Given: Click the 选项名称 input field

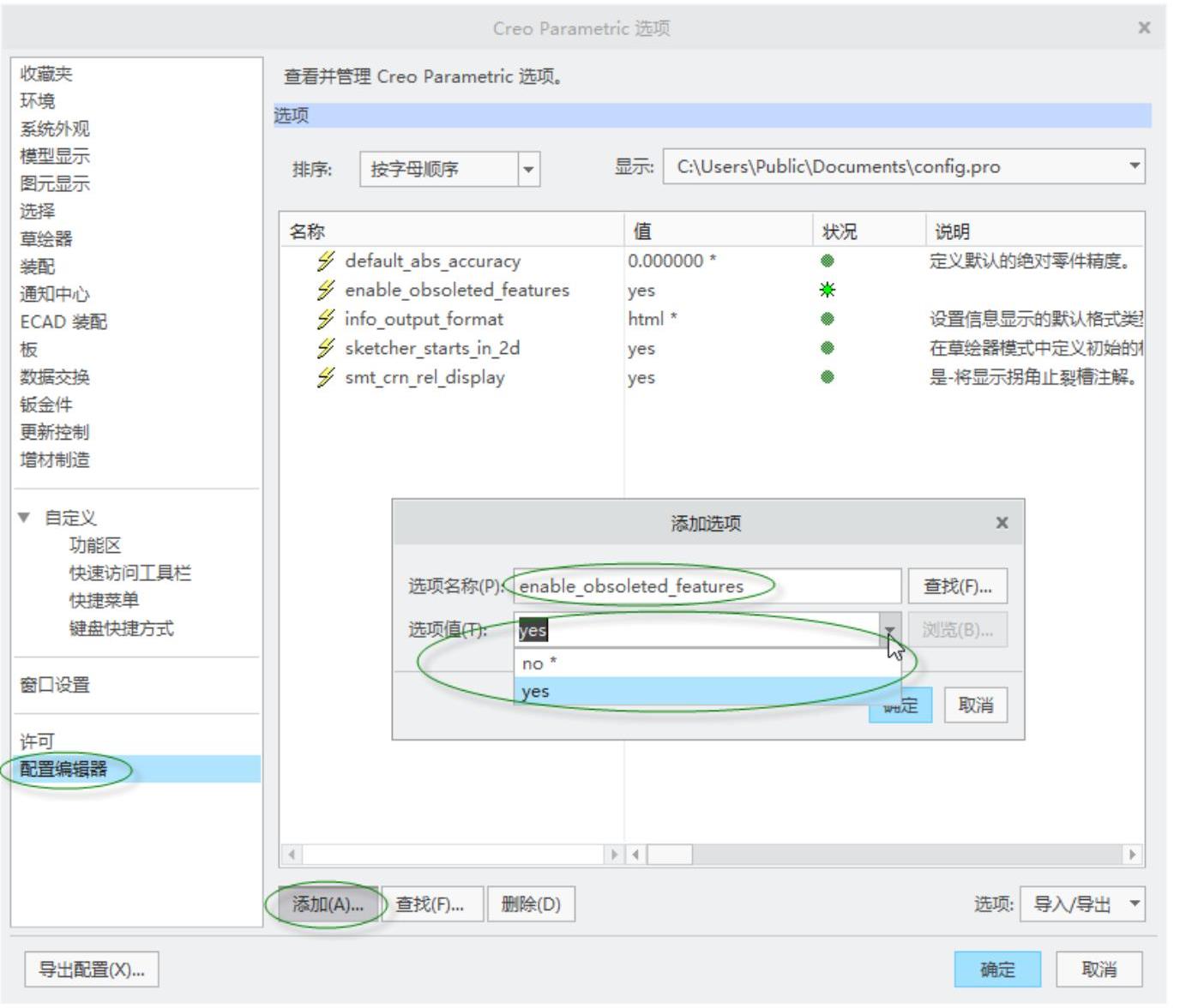Looking at the screenshot, I should (x=707, y=586).
